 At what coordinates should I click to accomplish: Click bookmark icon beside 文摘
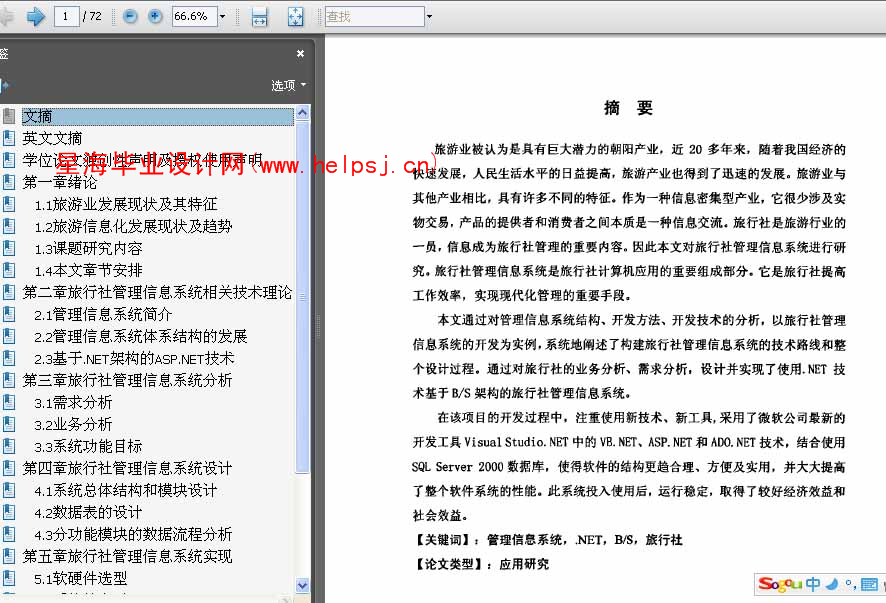[x=8, y=116]
